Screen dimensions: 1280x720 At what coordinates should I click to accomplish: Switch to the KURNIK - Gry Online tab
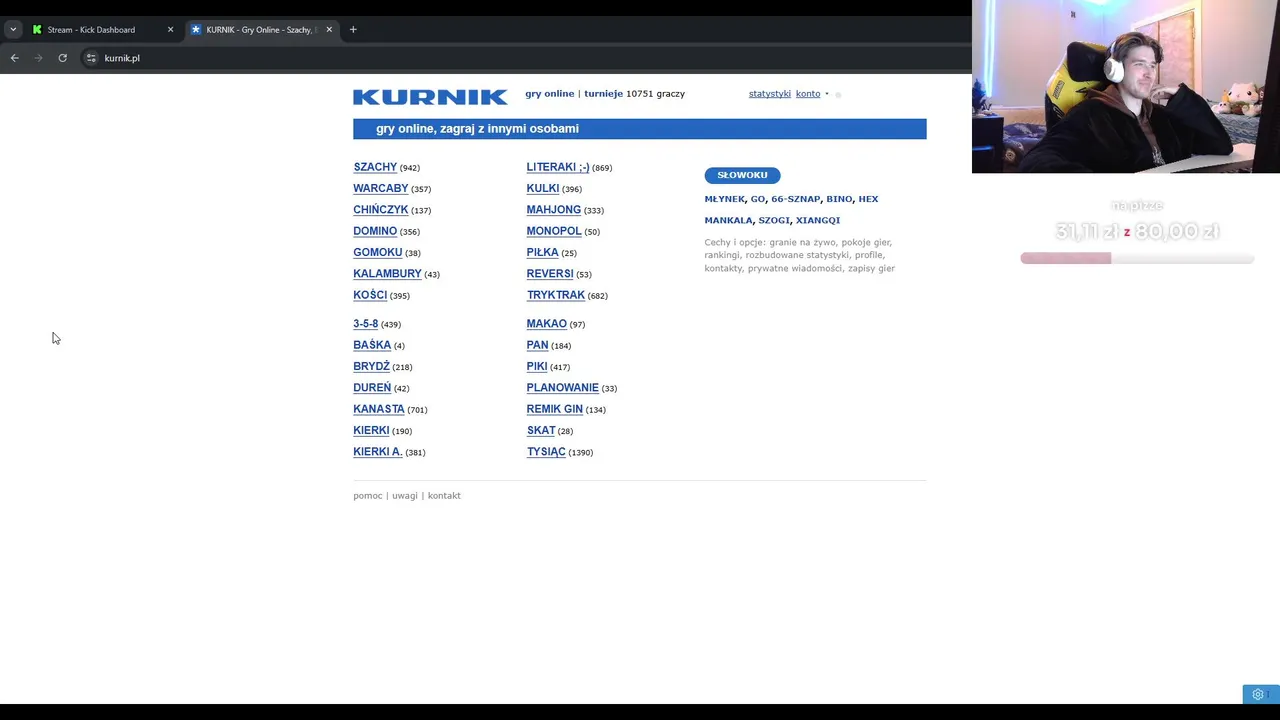260,29
